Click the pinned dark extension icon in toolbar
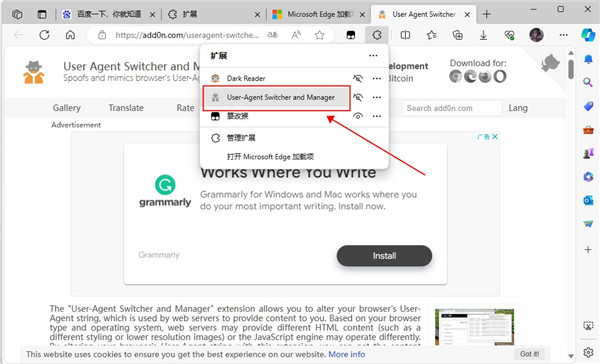Image resolution: width=600 pixels, height=364 pixels. [x=351, y=35]
